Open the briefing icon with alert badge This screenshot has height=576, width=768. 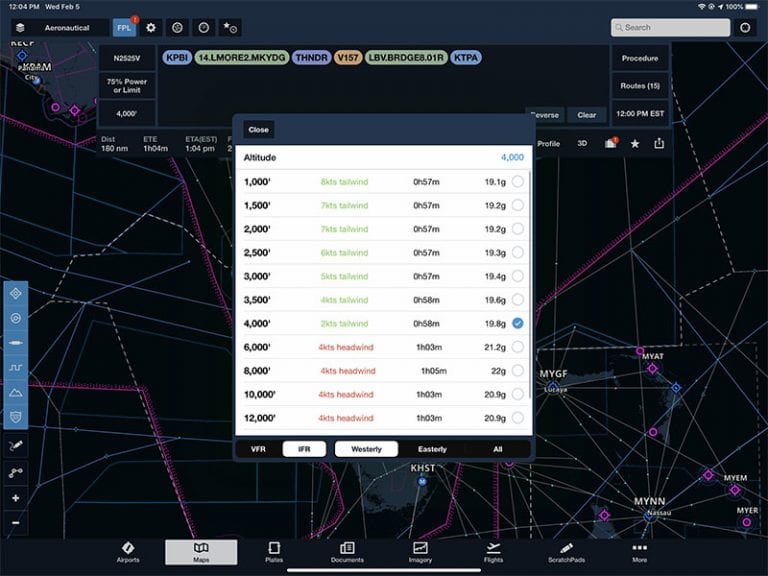pyautogui.click(x=610, y=144)
